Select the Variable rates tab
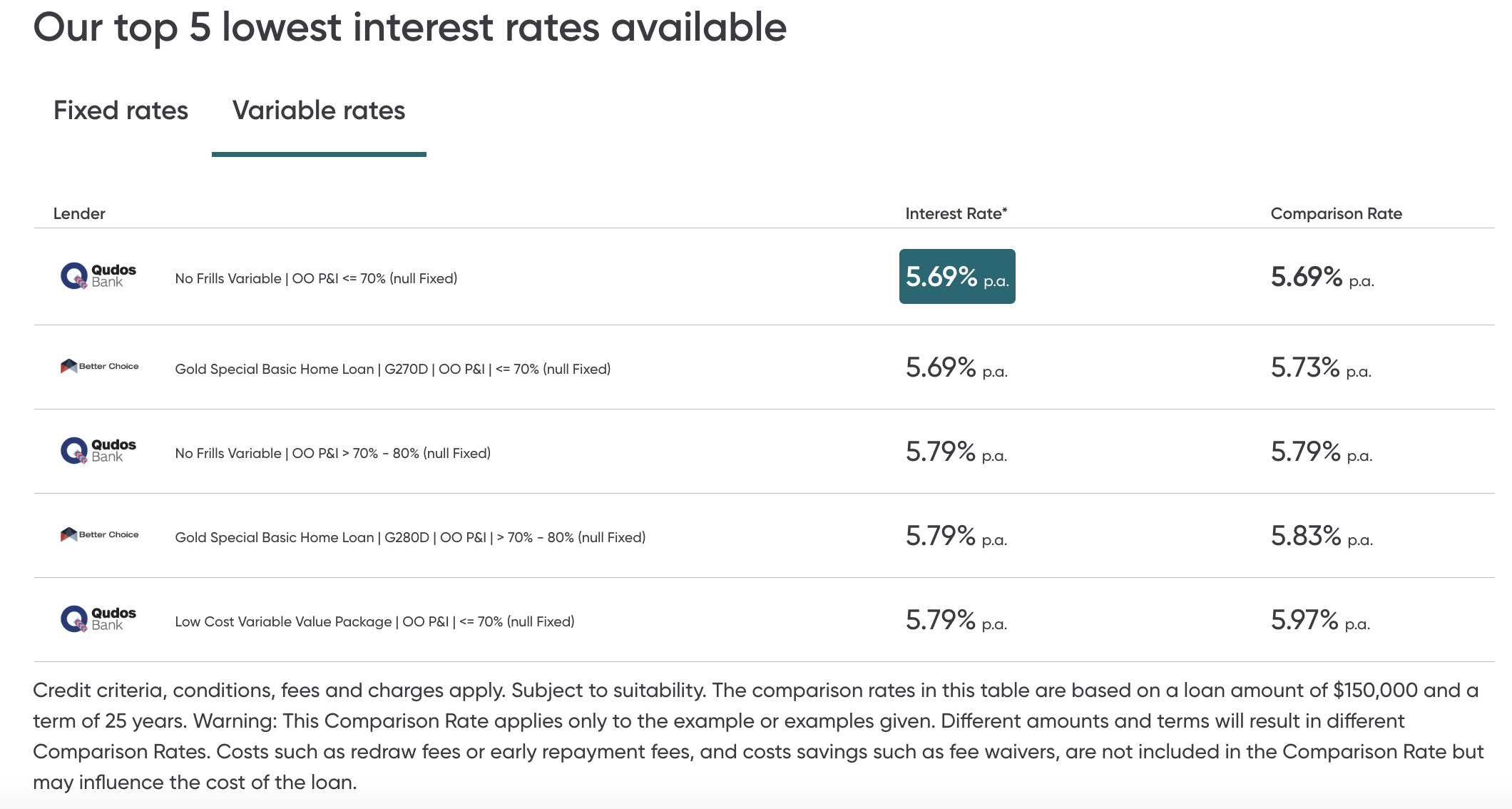The image size is (1512, 809). click(x=319, y=111)
